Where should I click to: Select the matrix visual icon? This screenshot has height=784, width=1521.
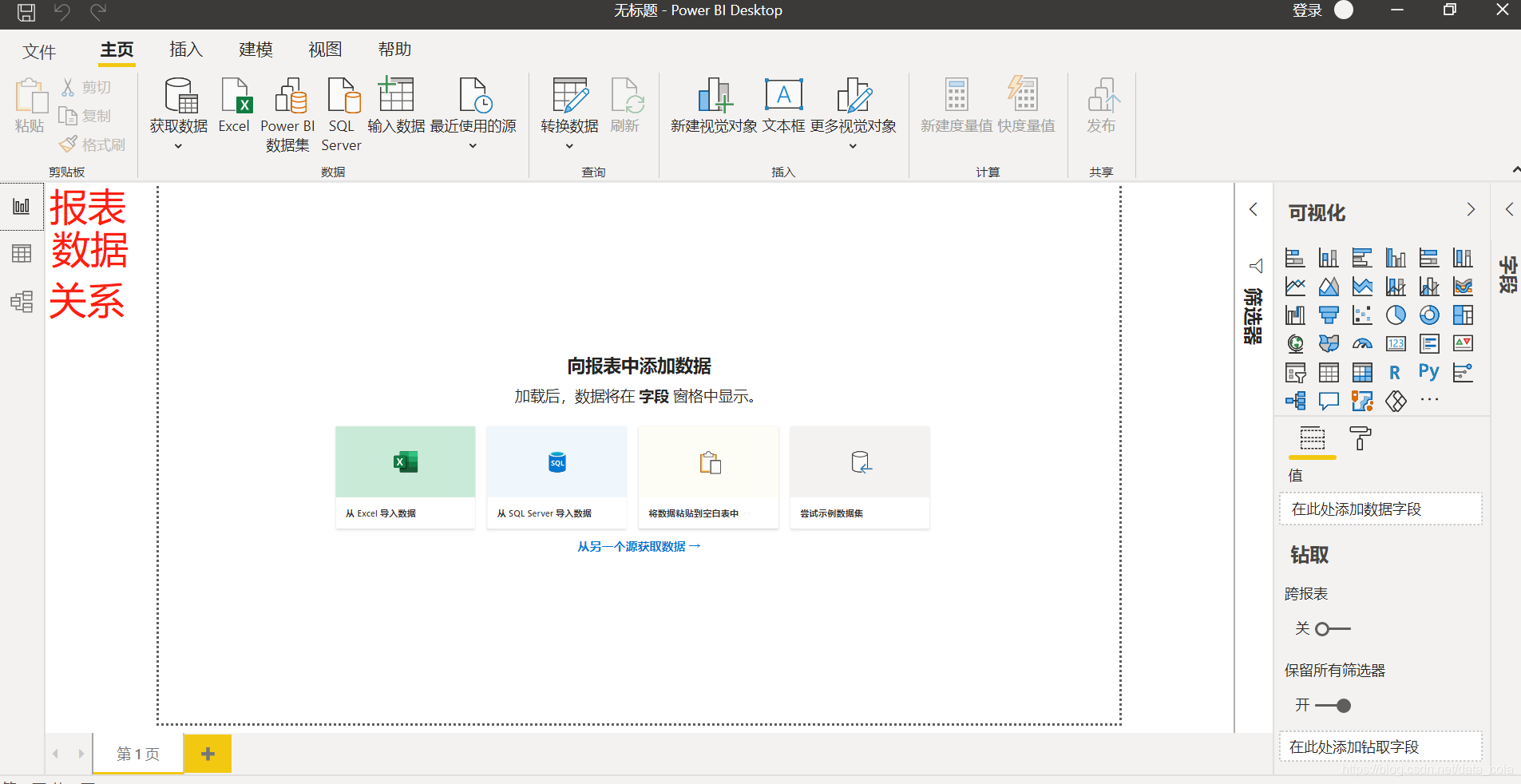coord(1362,372)
